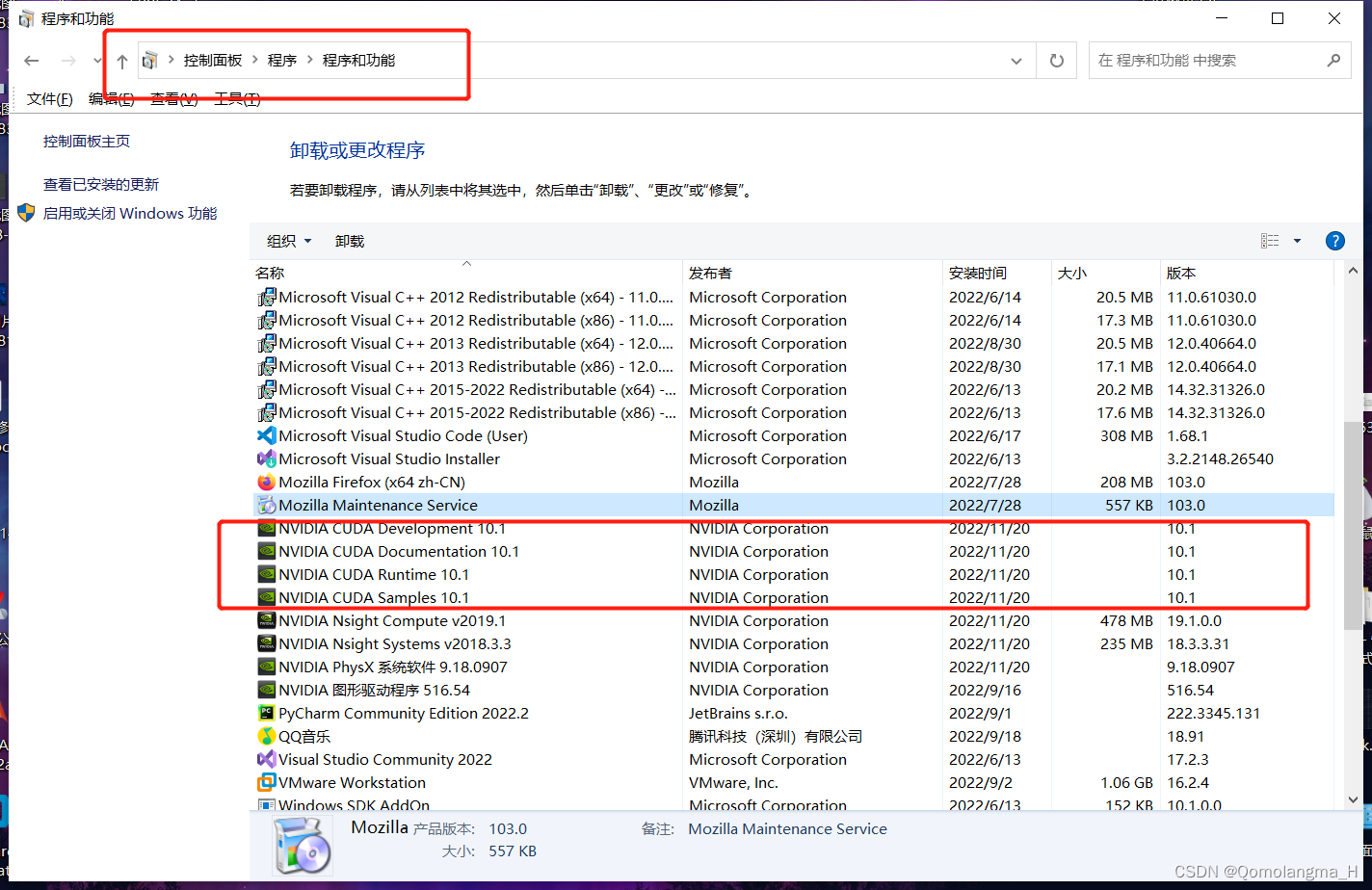The width and height of the screenshot is (1372, 890).
Task: Click the blue Help question mark icon
Action: [1334, 241]
